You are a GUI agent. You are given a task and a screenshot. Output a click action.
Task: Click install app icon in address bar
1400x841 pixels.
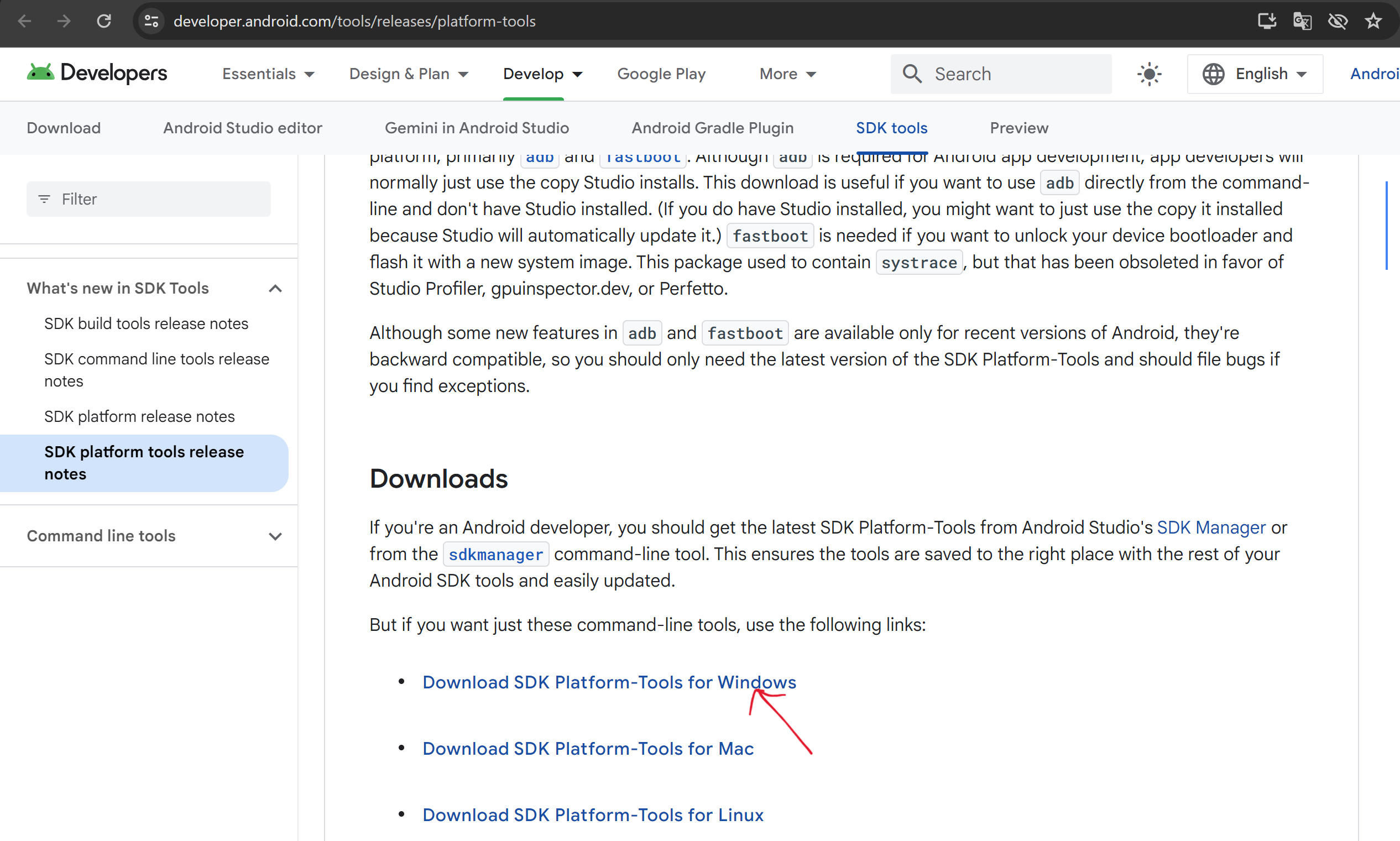tap(1267, 22)
